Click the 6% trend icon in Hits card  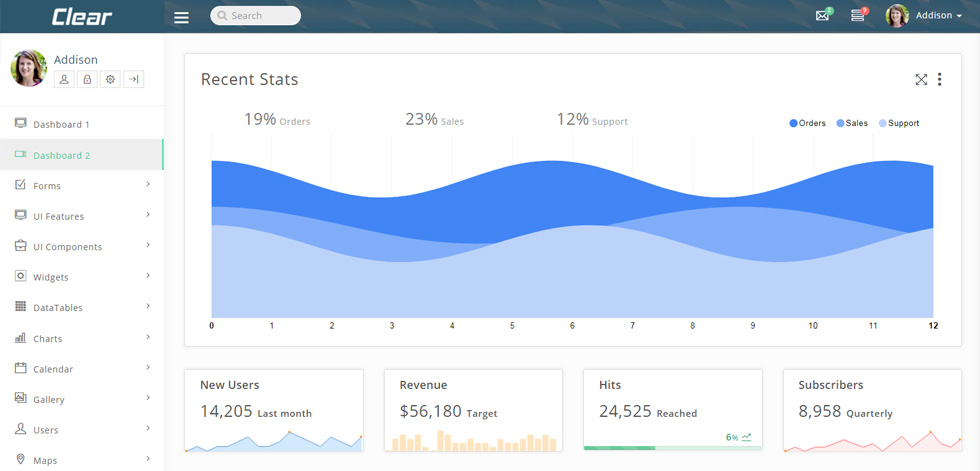tap(746, 437)
